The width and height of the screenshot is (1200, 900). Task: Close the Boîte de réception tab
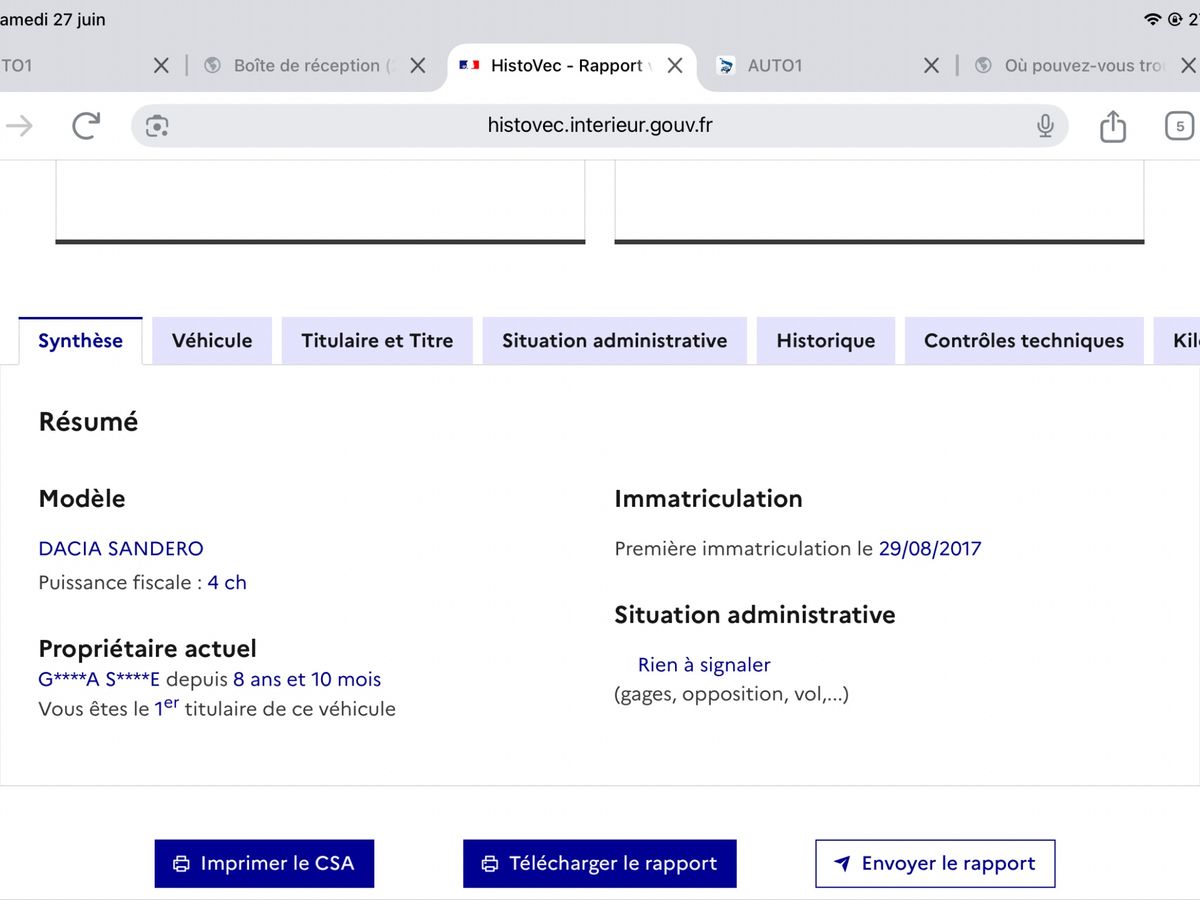(x=418, y=65)
